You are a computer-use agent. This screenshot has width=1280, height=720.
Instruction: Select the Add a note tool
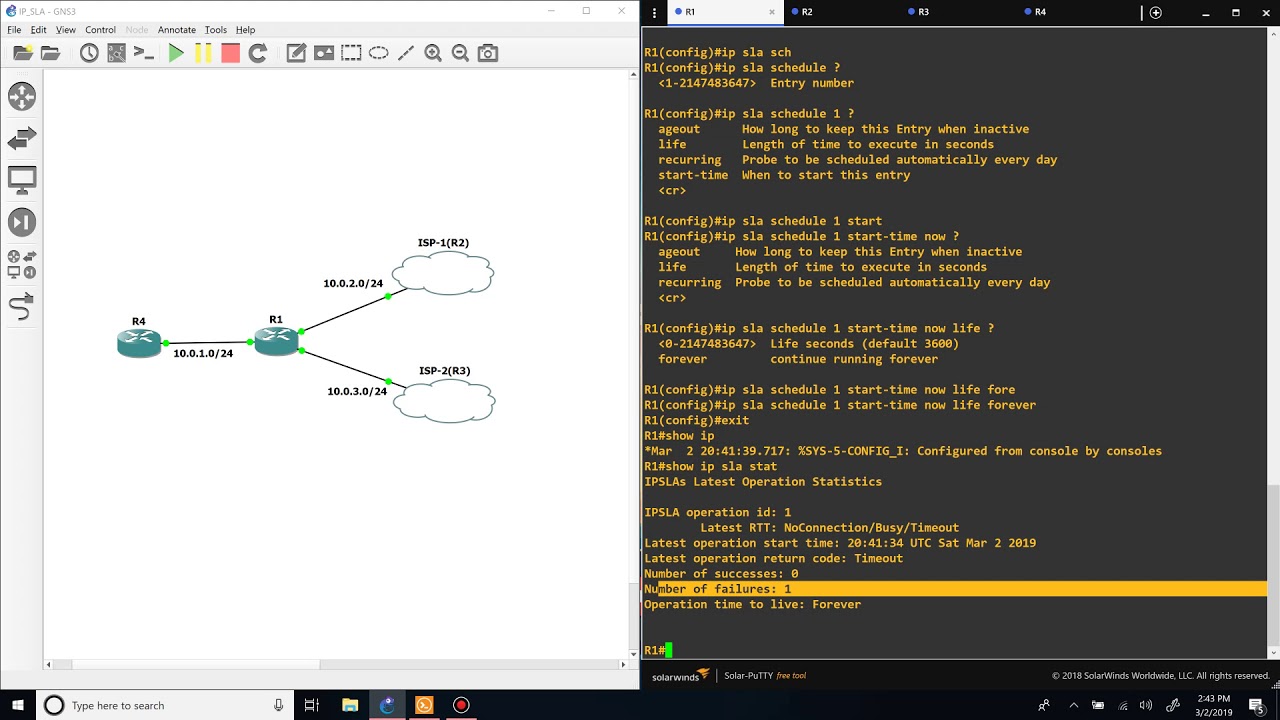point(296,53)
